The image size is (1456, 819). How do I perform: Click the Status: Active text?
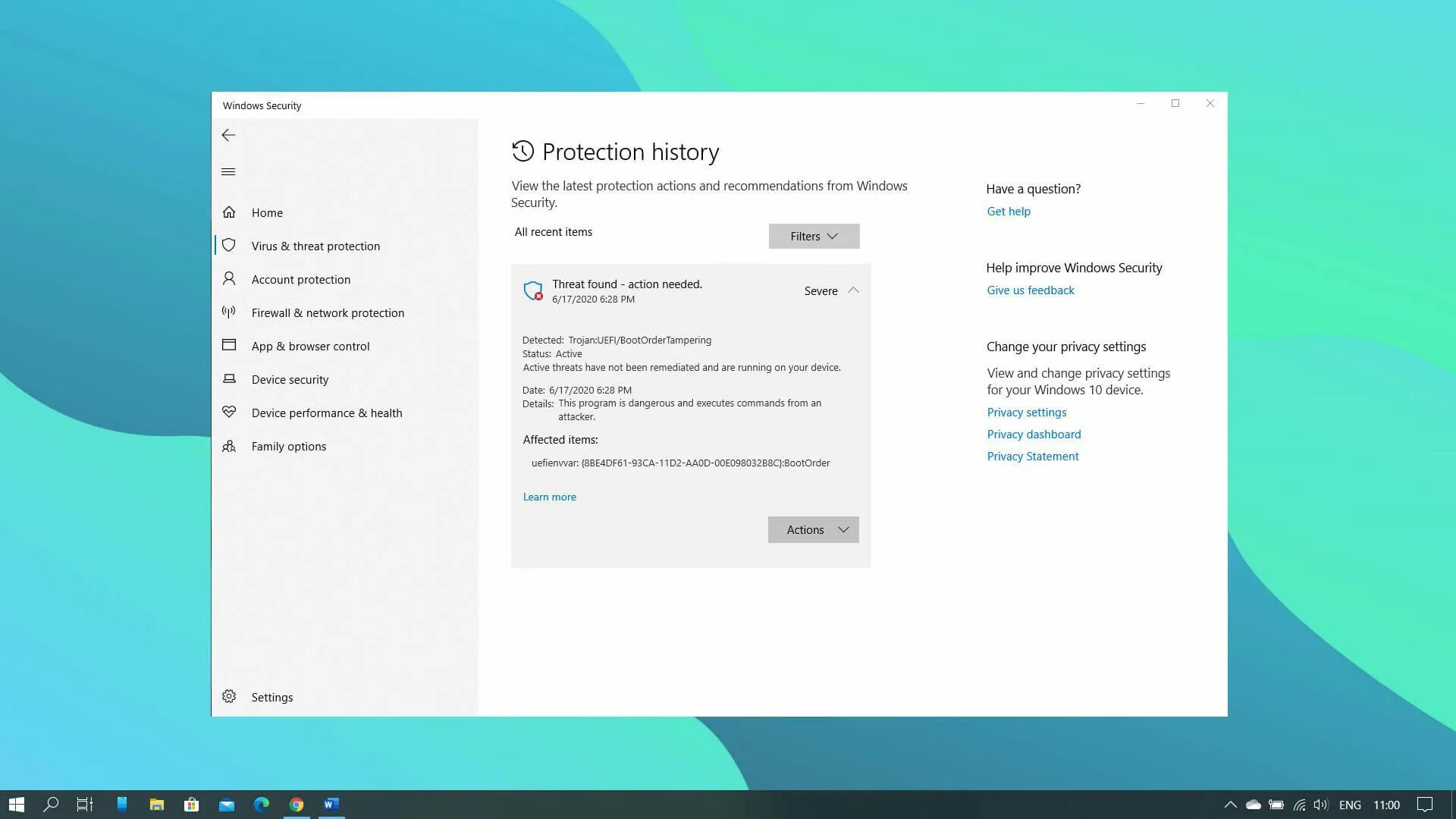(552, 353)
